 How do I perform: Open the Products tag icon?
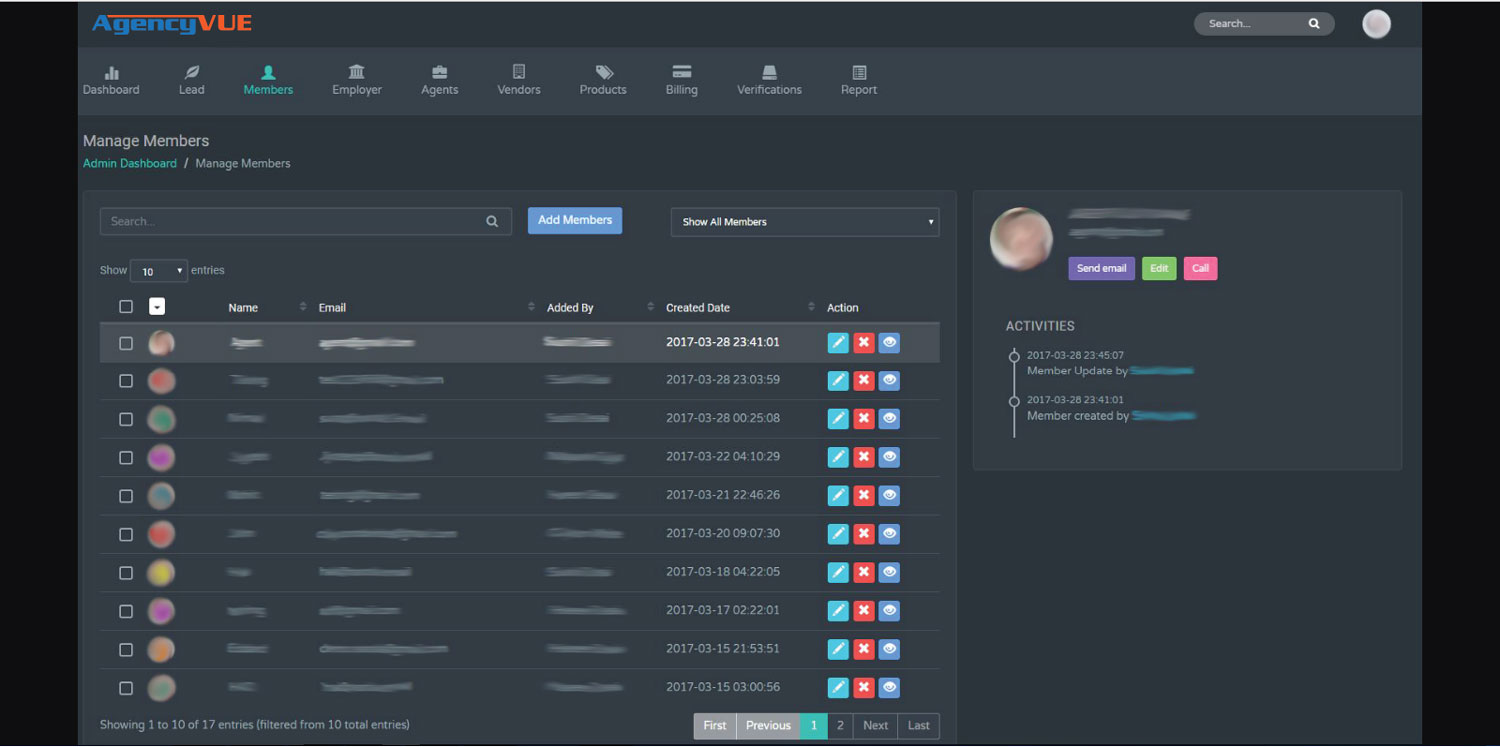(x=603, y=73)
